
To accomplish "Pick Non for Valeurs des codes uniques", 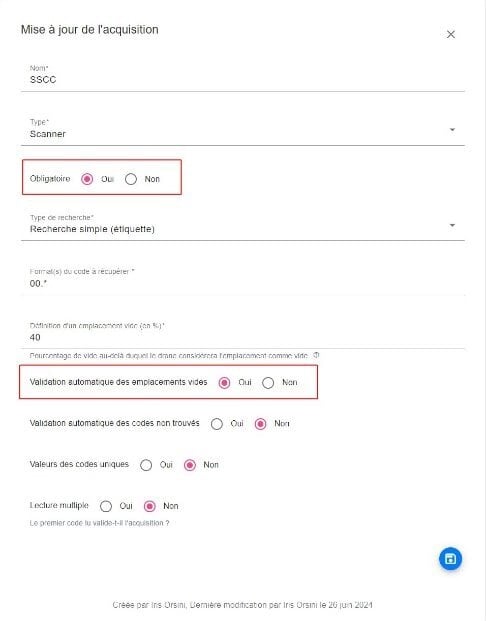I will click(x=190, y=465).
